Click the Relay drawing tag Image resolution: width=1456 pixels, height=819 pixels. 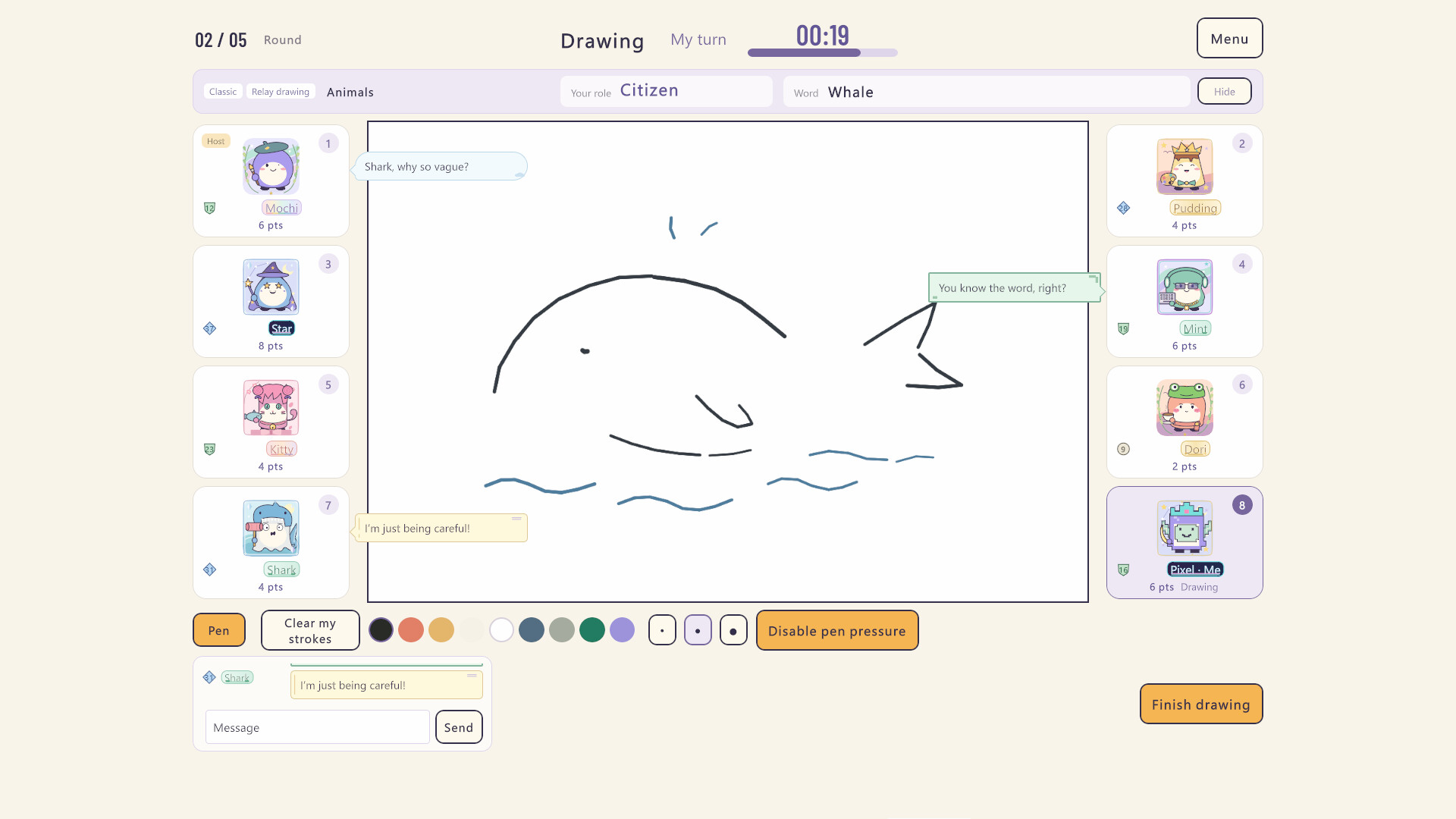(x=281, y=92)
